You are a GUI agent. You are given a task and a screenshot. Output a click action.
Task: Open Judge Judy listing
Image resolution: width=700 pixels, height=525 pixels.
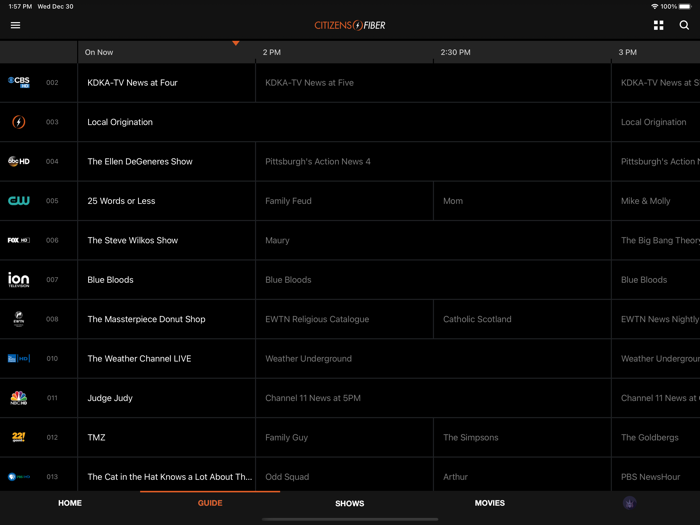[167, 398]
